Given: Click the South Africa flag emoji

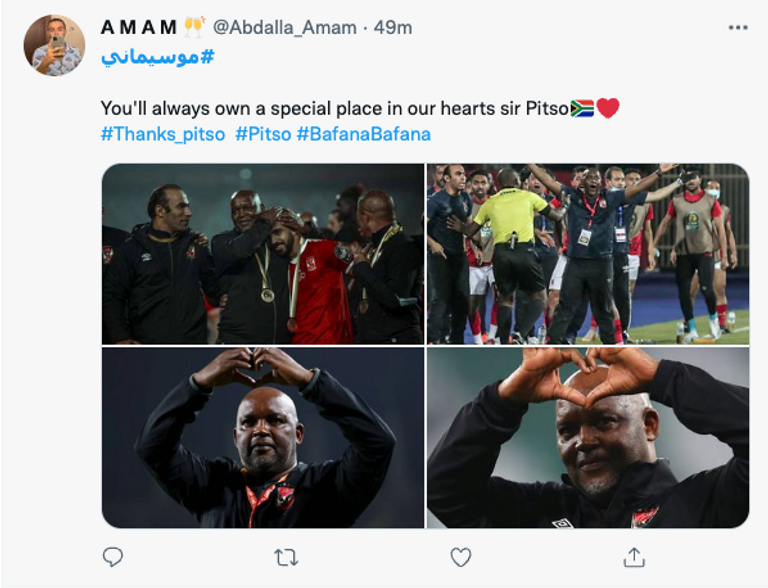Looking at the screenshot, I should pyautogui.click(x=582, y=108).
